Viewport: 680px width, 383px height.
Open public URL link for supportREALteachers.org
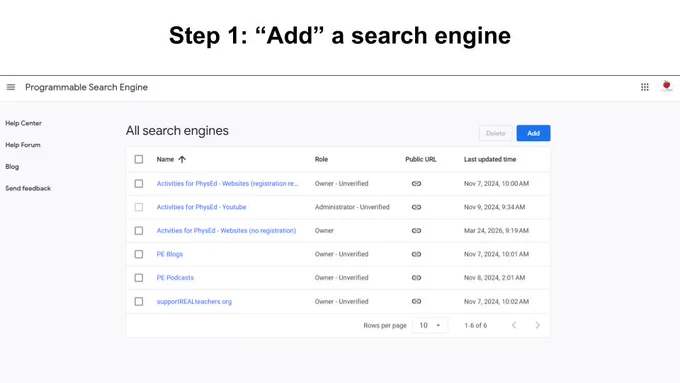[x=416, y=301]
